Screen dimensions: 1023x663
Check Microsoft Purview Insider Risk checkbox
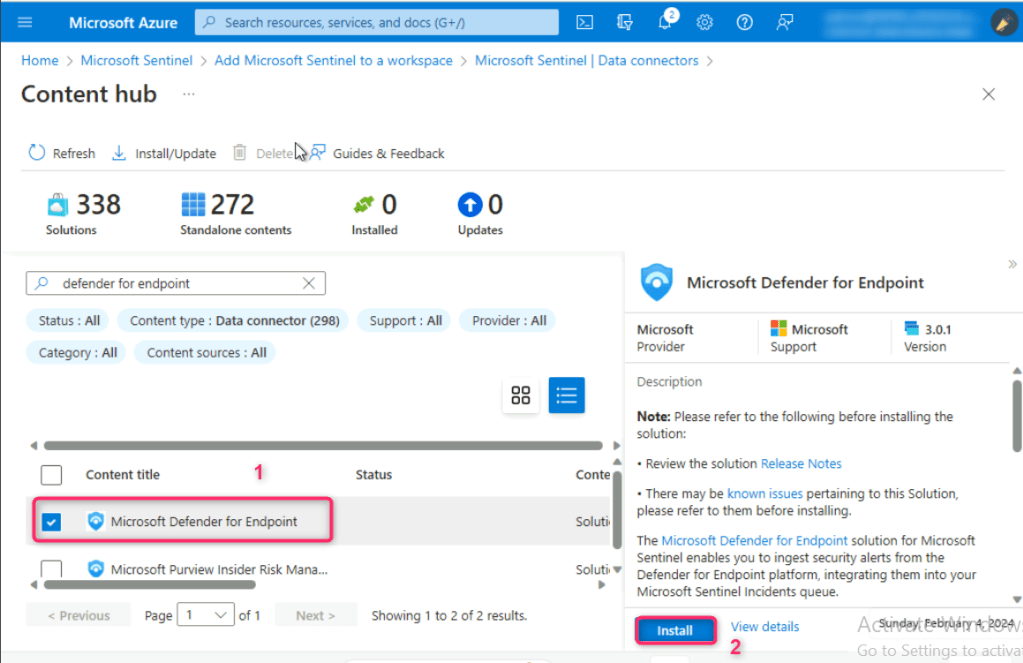pyautogui.click(x=52, y=569)
